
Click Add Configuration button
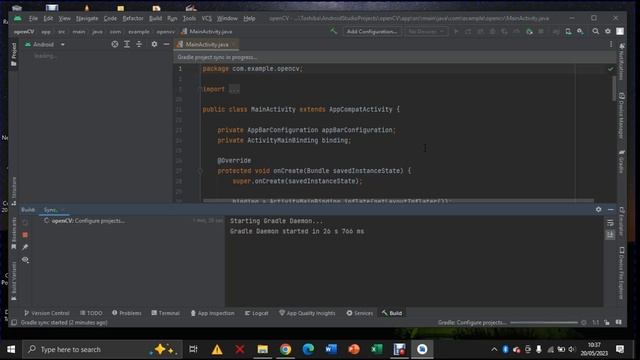point(371,31)
